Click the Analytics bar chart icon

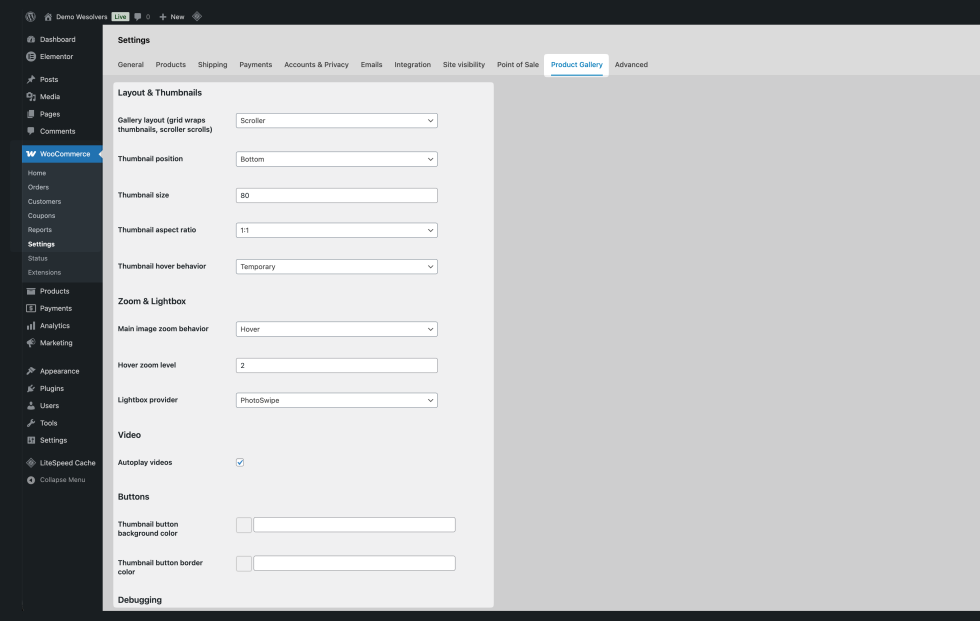point(31,326)
